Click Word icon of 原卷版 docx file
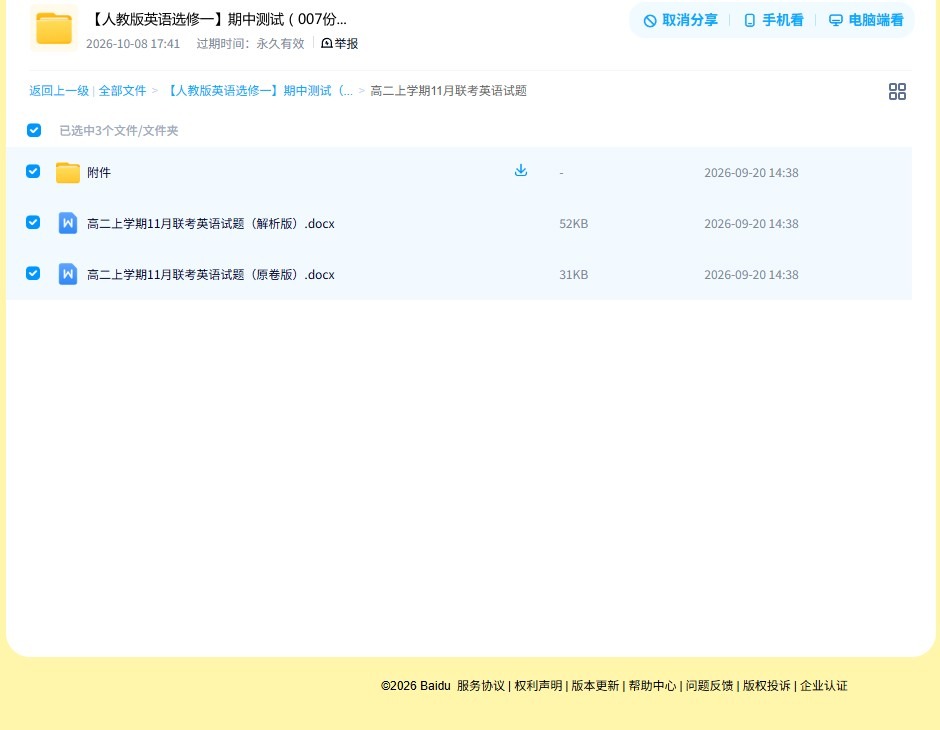940x730 pixels. [68, 274]
